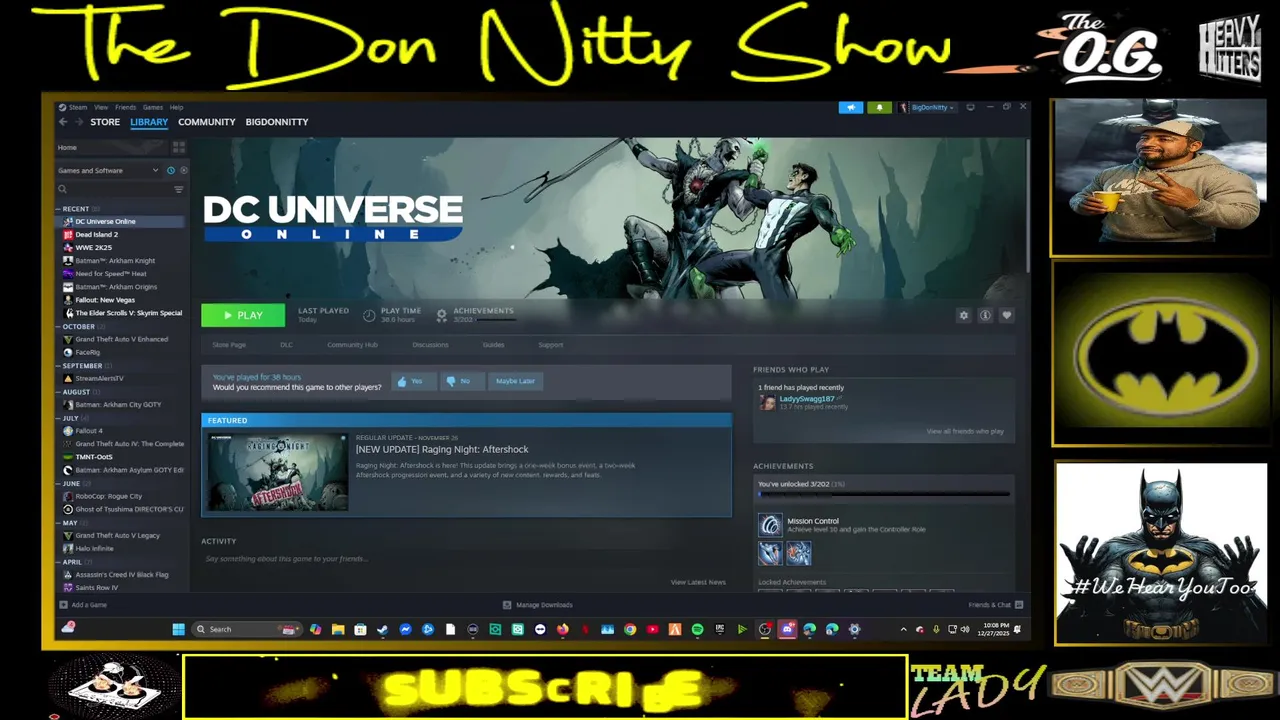
Task: Click No on the recommendation prompt
Action: pyautogui.click(x=460, y=381)
